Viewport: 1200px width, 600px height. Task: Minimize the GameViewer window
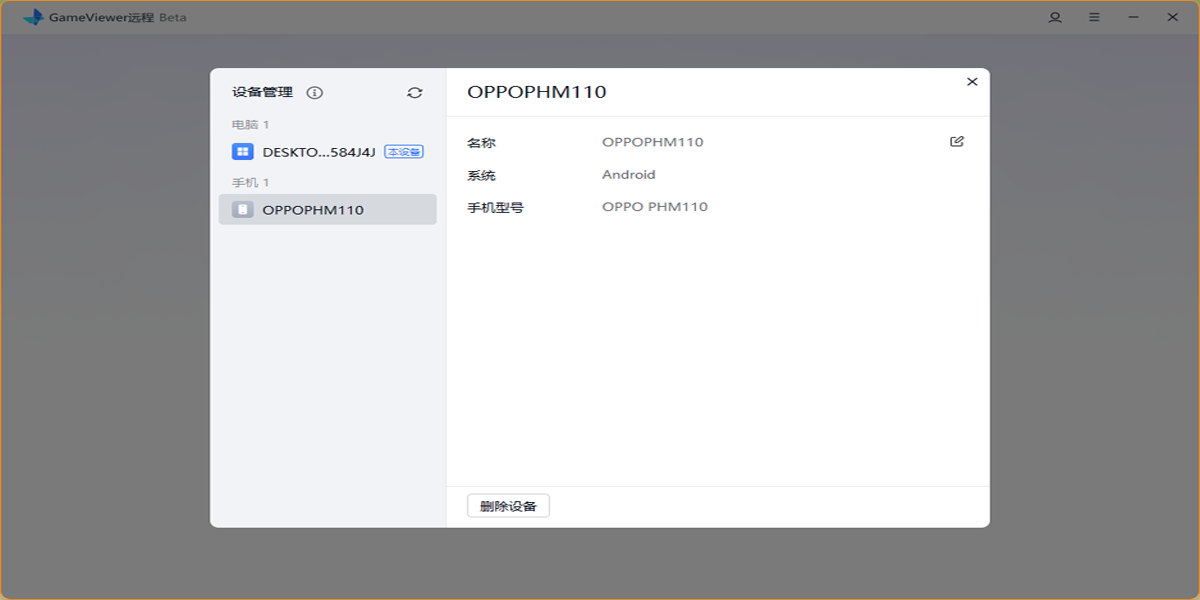[1134, 17]
